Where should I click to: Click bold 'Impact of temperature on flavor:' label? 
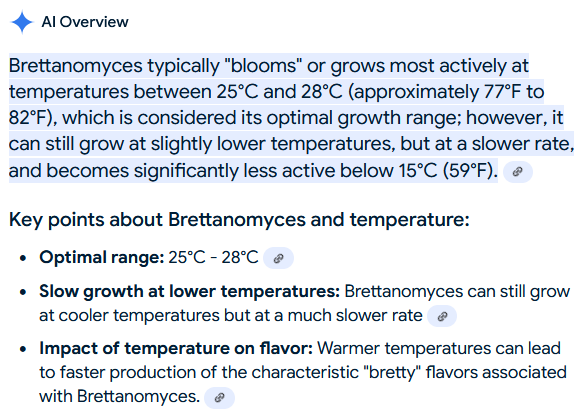[x=176, y=348]
